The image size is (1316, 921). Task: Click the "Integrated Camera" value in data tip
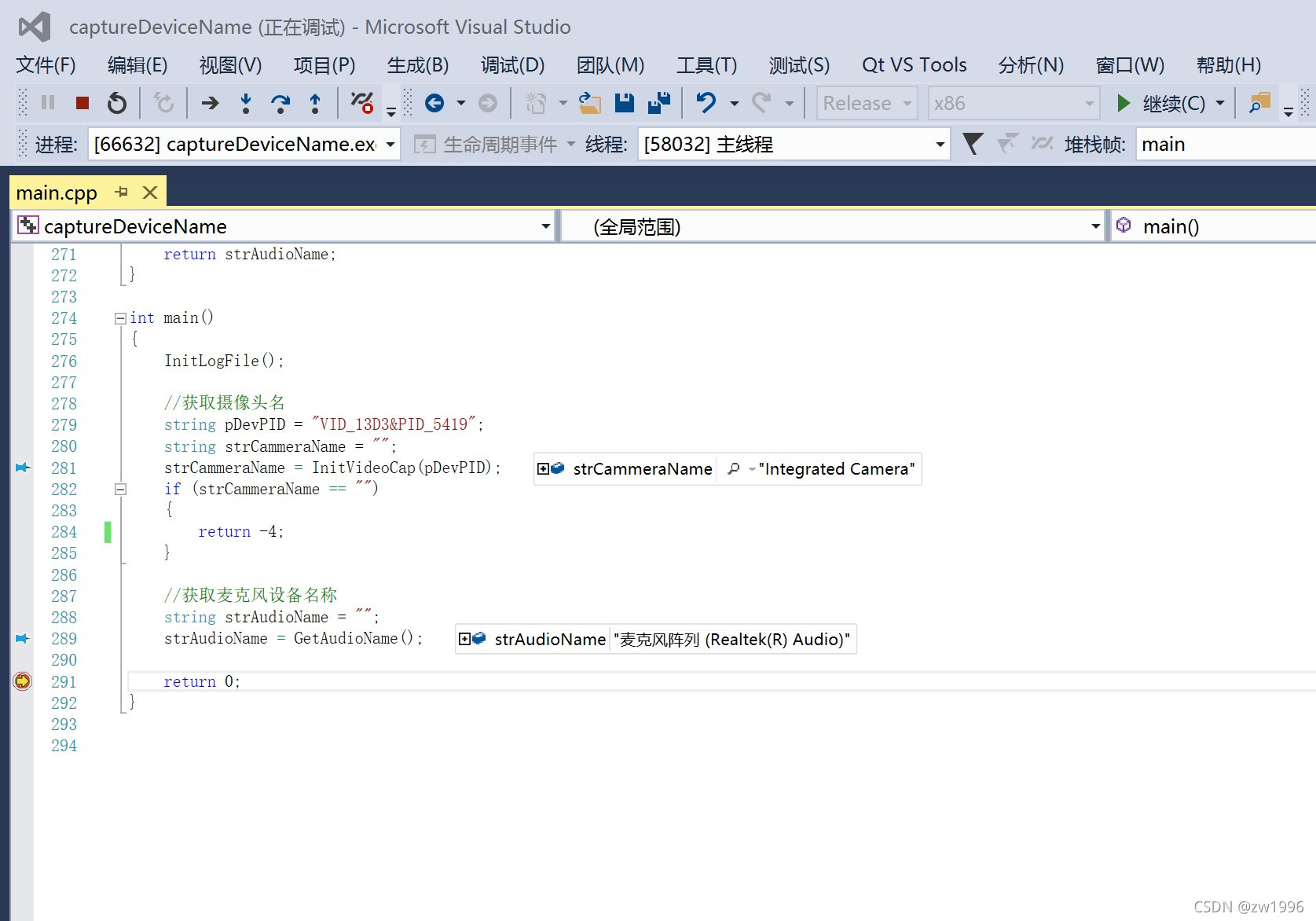(837, 468)
